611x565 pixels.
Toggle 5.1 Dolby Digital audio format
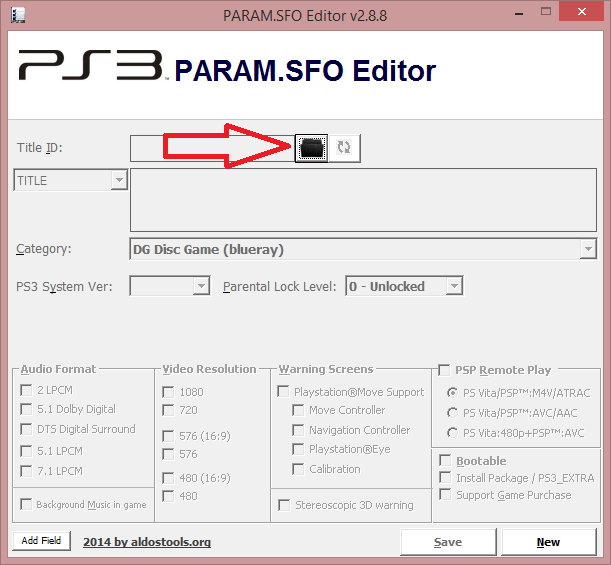(26, 409)
